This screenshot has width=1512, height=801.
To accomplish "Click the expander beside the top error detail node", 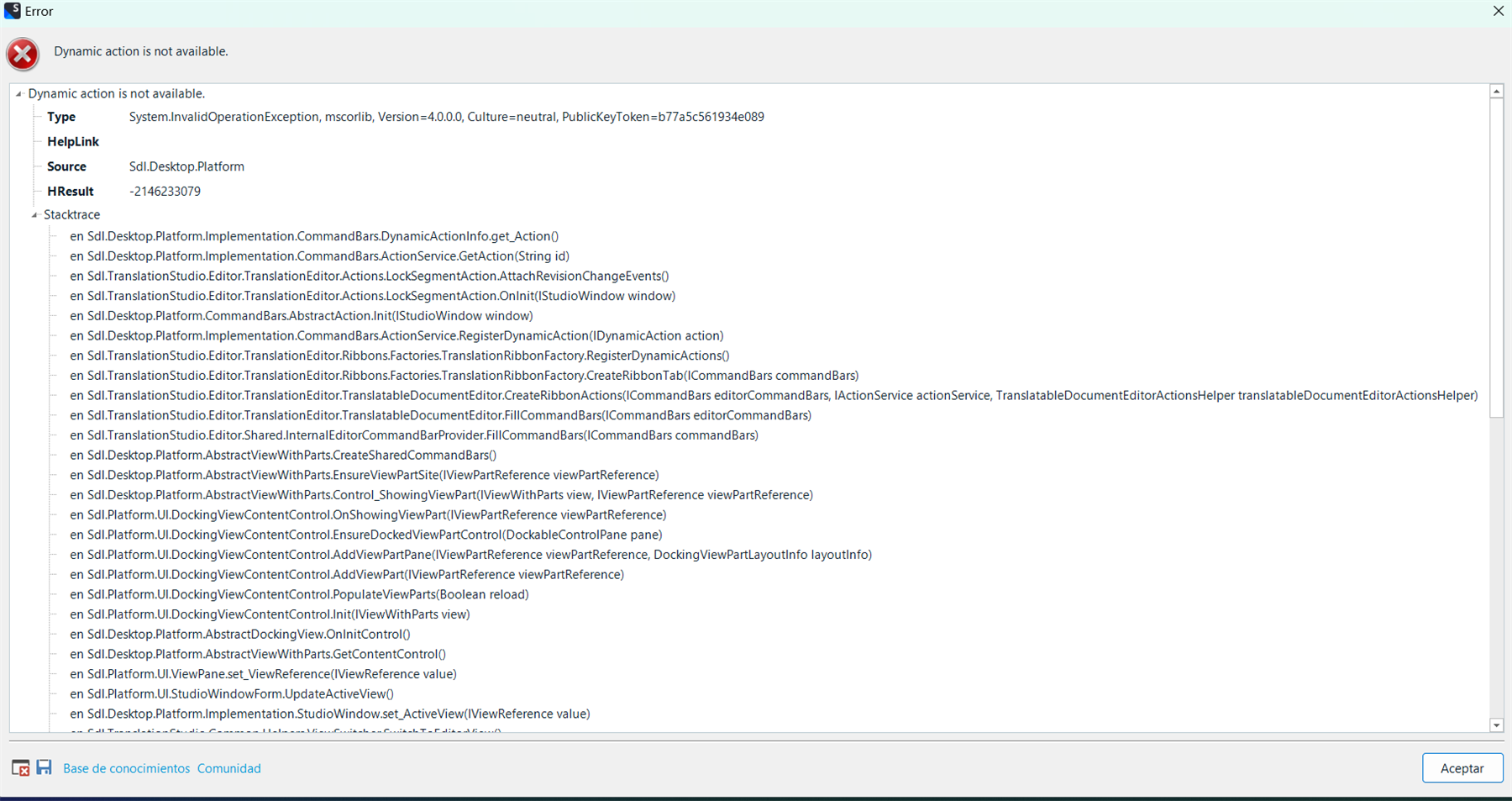I will (19, 93).
